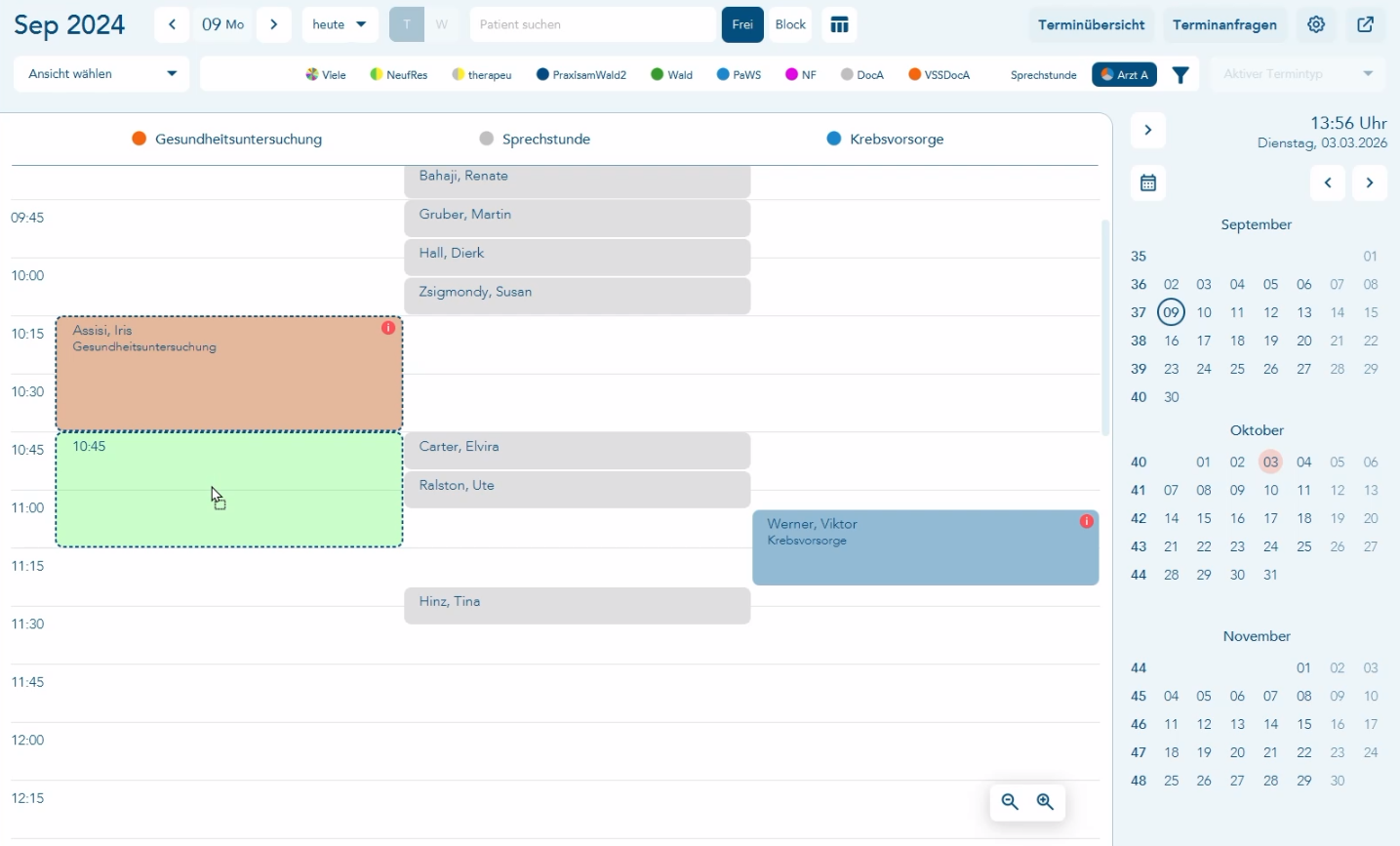Toggle the Frei mode button
The image size is (1400, 846).
[x=742, y=24]
